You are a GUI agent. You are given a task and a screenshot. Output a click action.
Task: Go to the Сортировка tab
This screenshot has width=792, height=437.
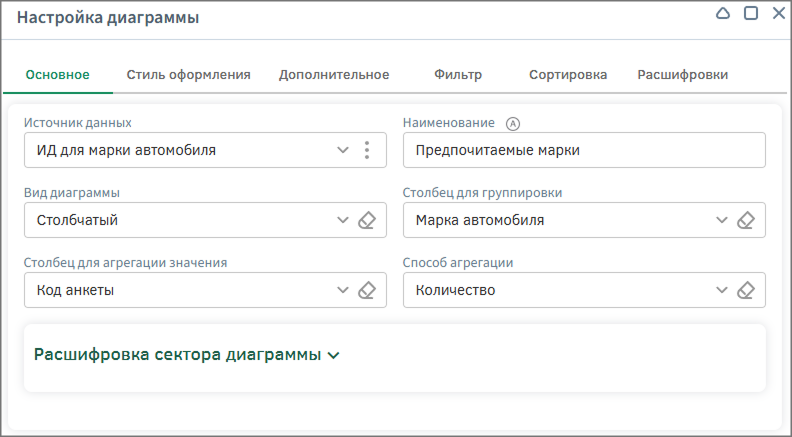[x=568, y=75]
